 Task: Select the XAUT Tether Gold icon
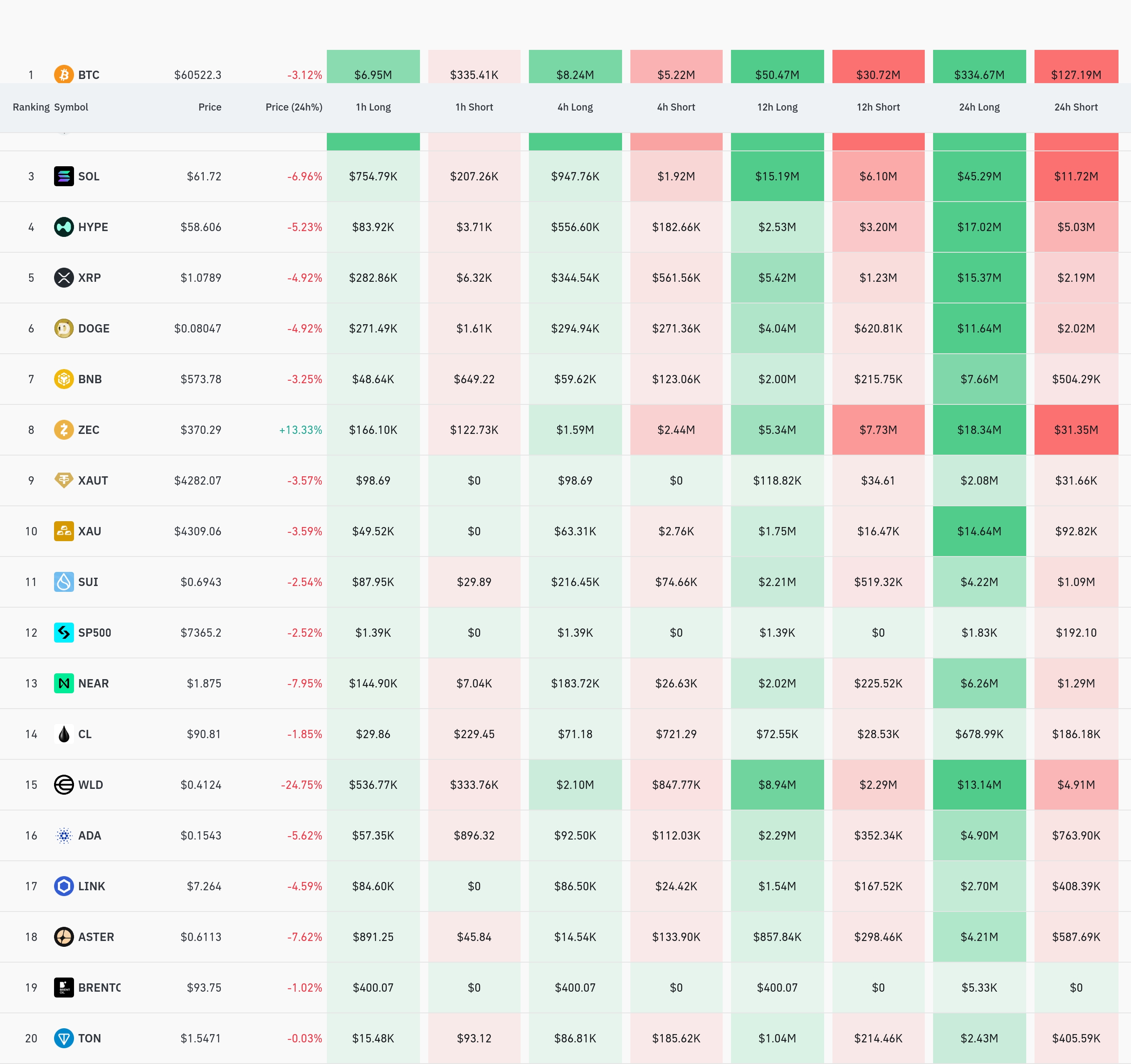pos(64,480)
